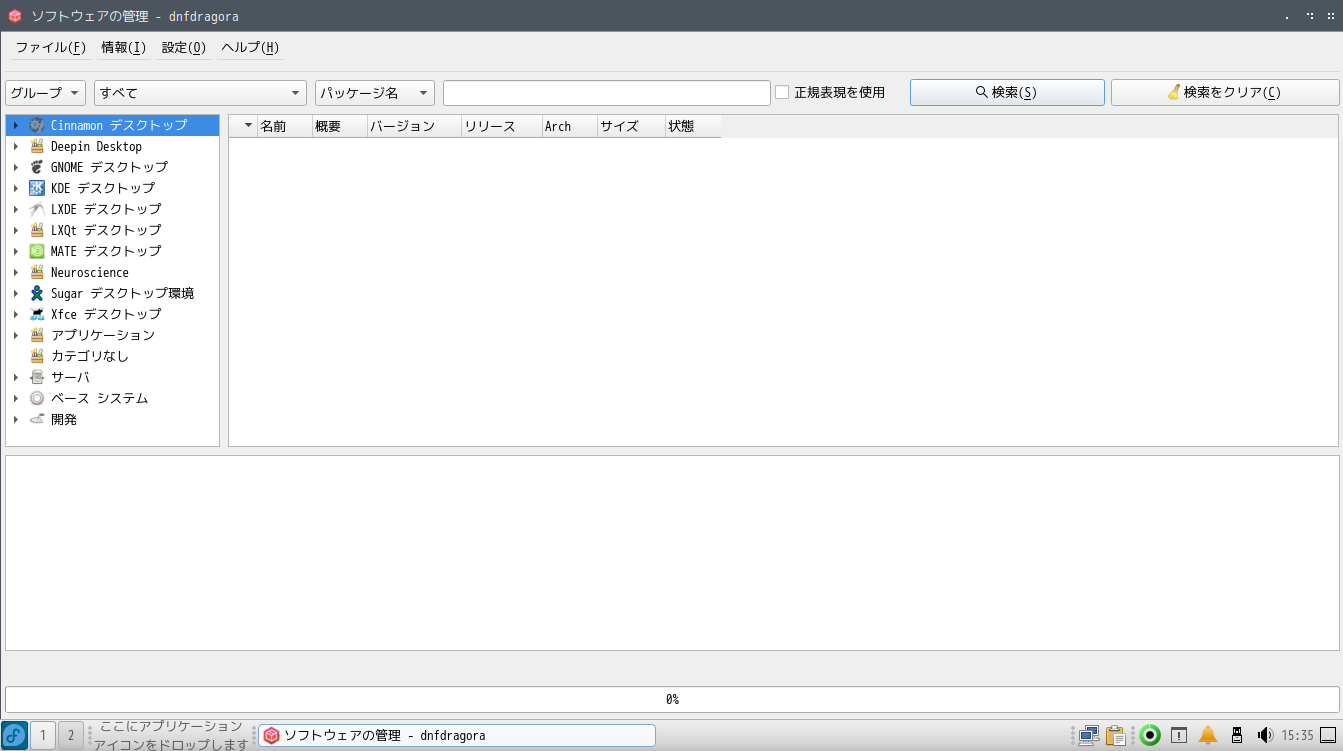Open the Fedora application menu
The height and width of the screenshot is (751, 1343).
[x=14, y=735]
